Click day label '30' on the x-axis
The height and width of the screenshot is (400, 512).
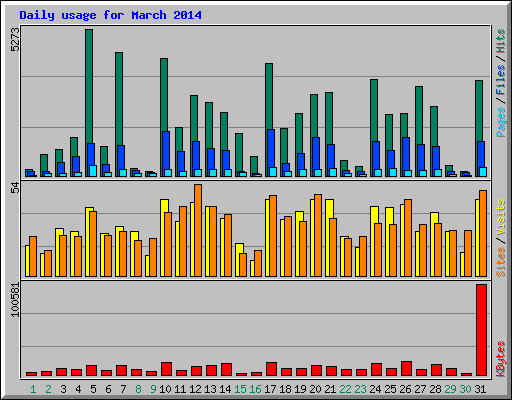pos(465,389)
